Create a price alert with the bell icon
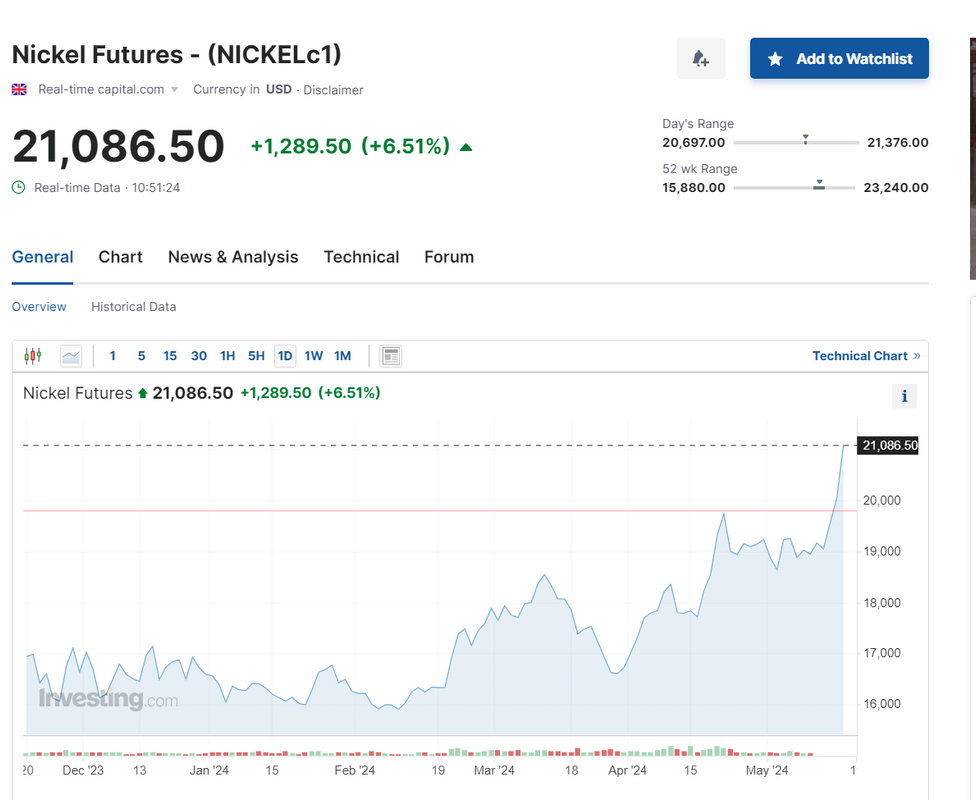 point(701,59)
